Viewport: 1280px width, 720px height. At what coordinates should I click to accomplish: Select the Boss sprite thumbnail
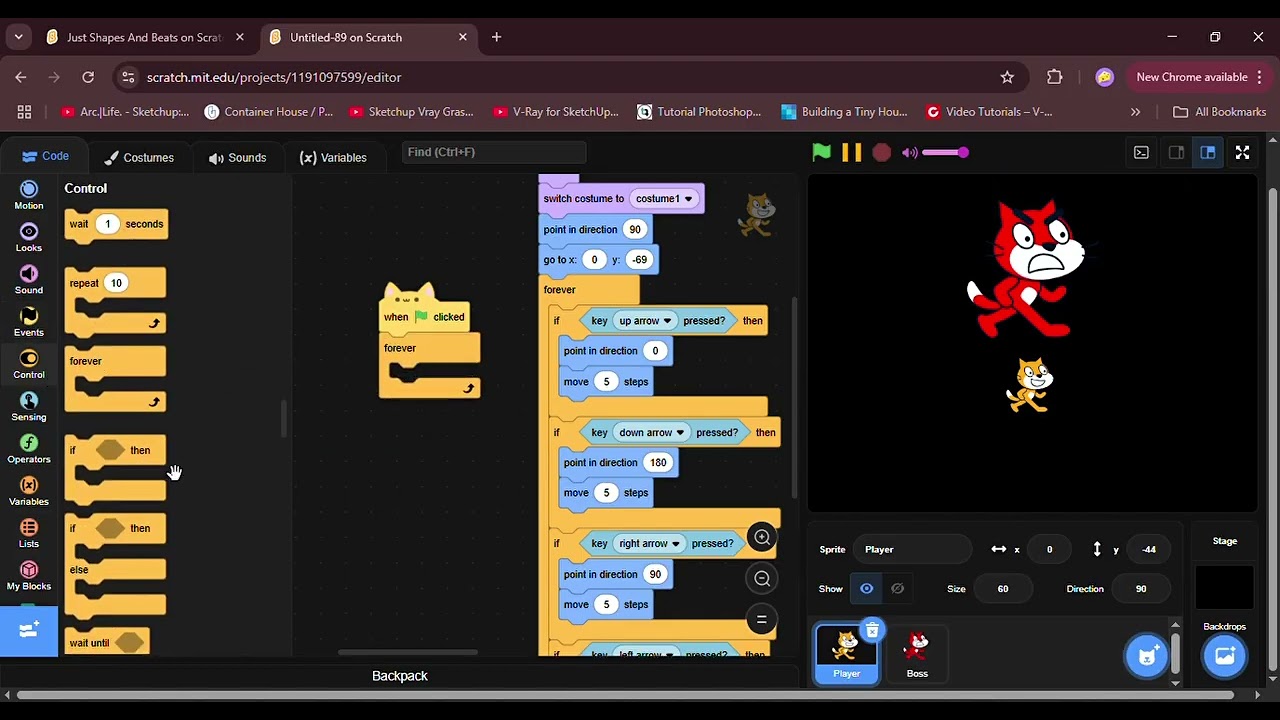pos(917,653)
